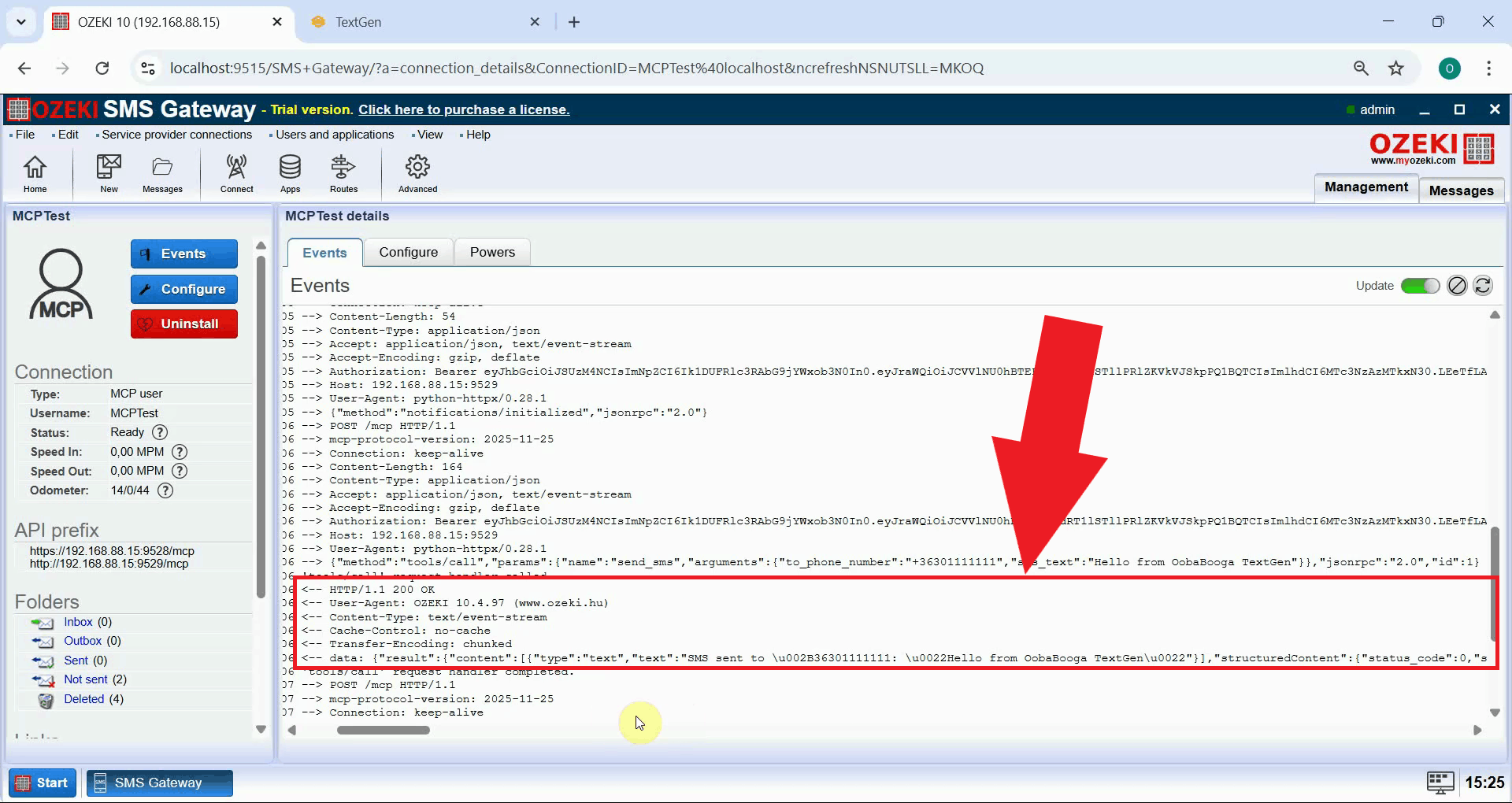Open the Chrome three-dot menu
Viewport: 1512px width, 803px height.
[x=1488, y=68]
